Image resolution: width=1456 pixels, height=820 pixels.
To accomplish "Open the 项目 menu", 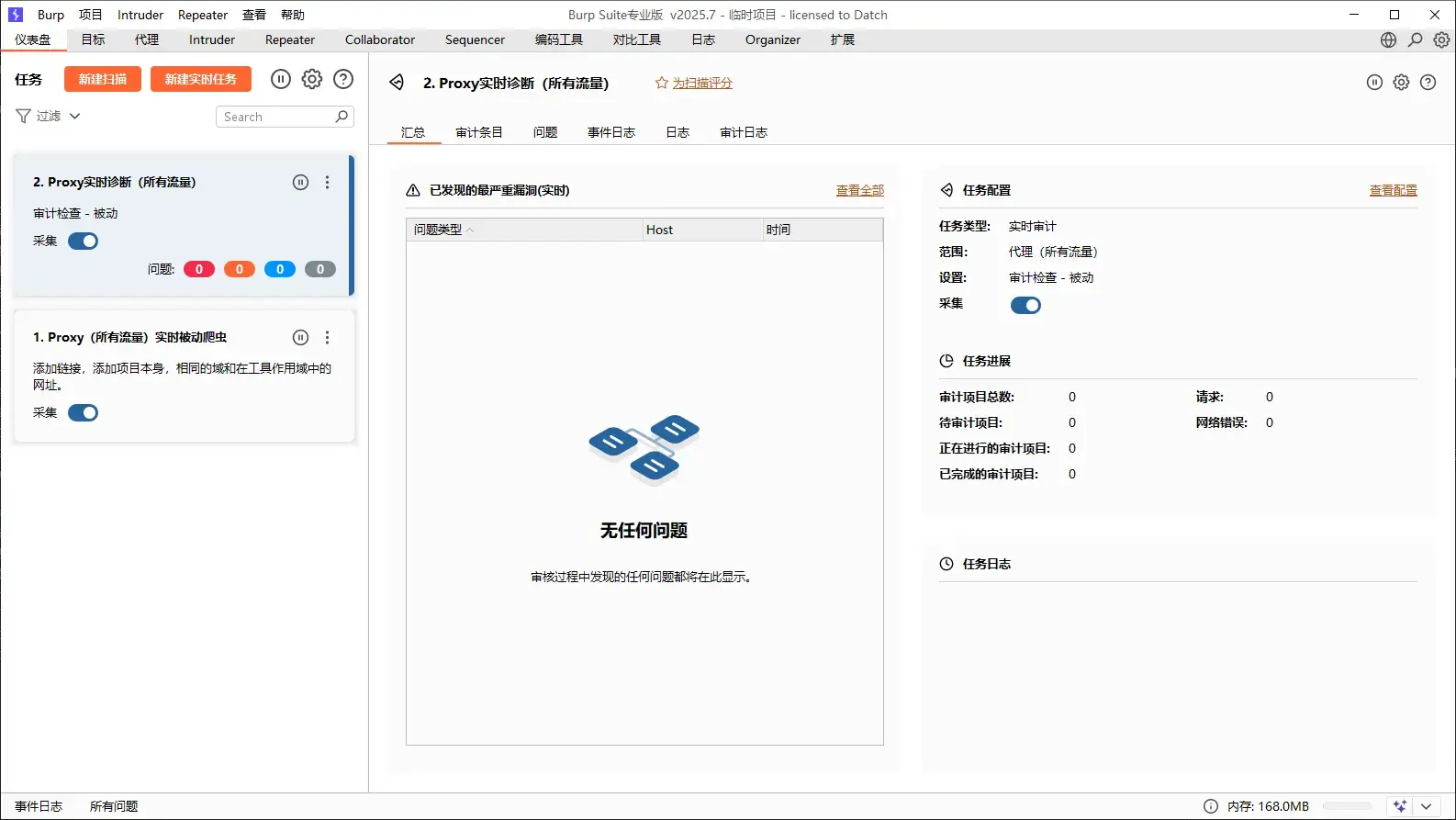I will point(91,15).
